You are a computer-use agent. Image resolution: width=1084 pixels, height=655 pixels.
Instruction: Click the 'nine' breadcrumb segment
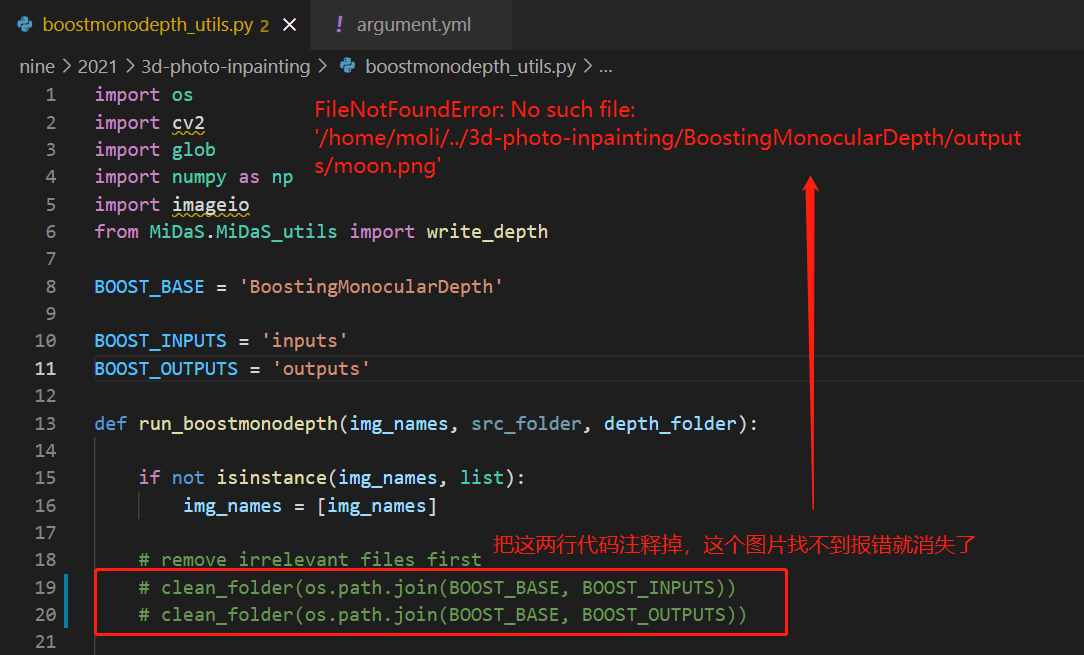click(37, 66)
